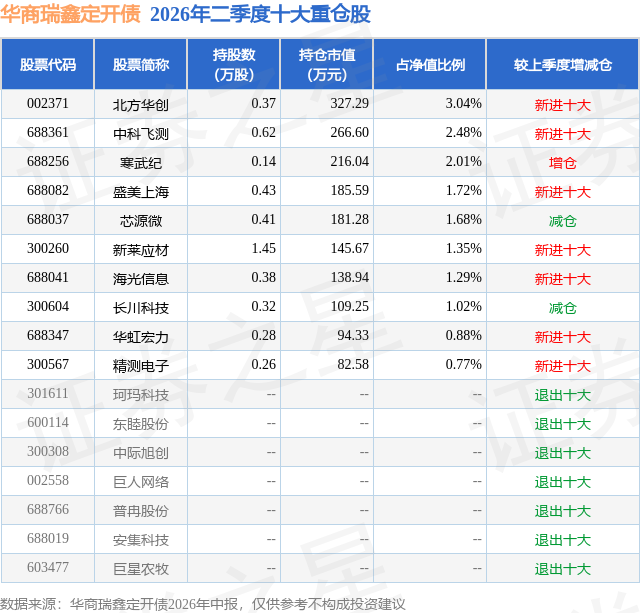The height and width of the screenshot is (613, 640).
Task: Click the 持股数(万股) column header
Action: tap(233, 64)
